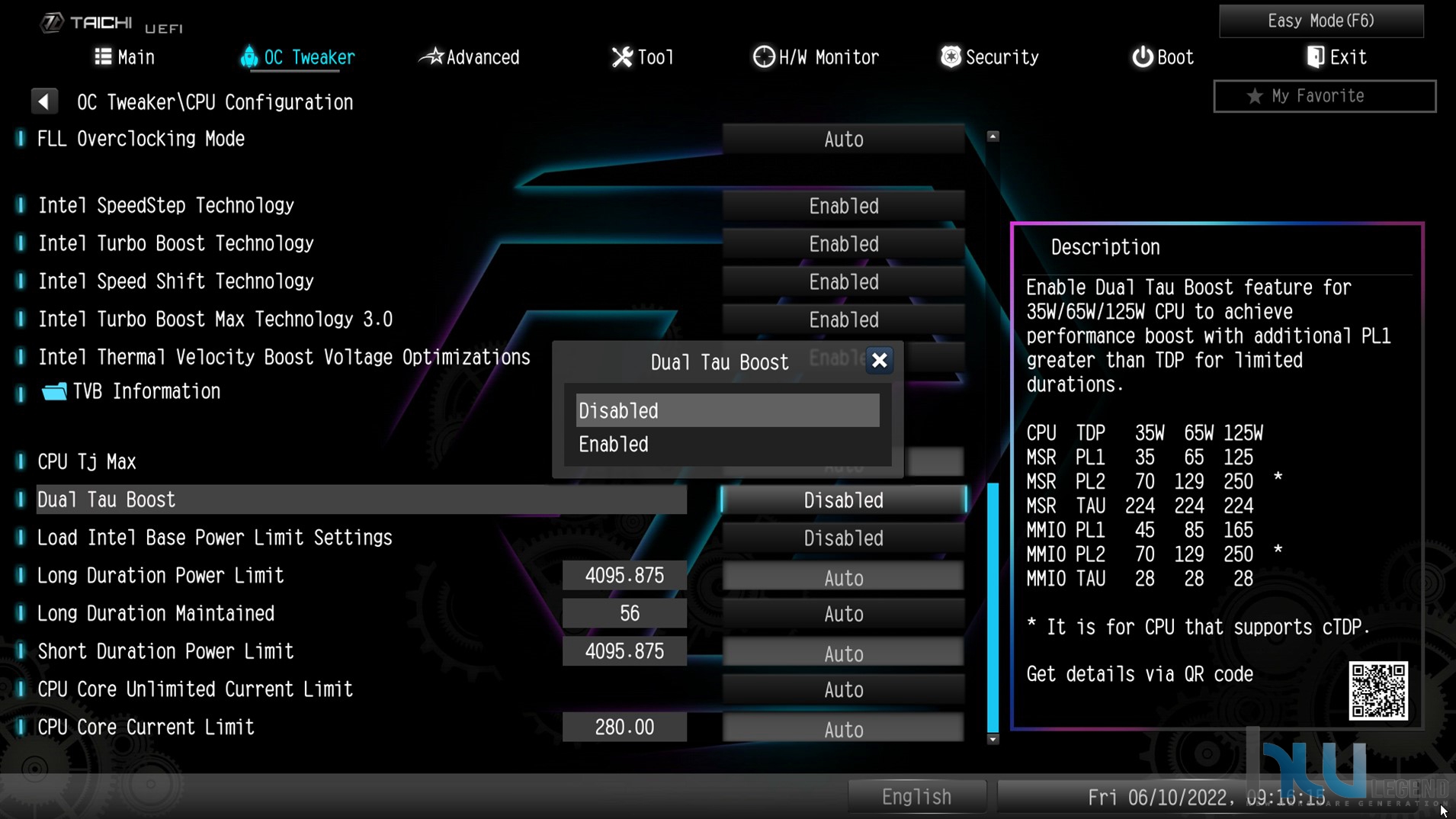Switch to the Security tab
Image resolution: width=1456 pixels, height=819 pixels.
(989, 57)
